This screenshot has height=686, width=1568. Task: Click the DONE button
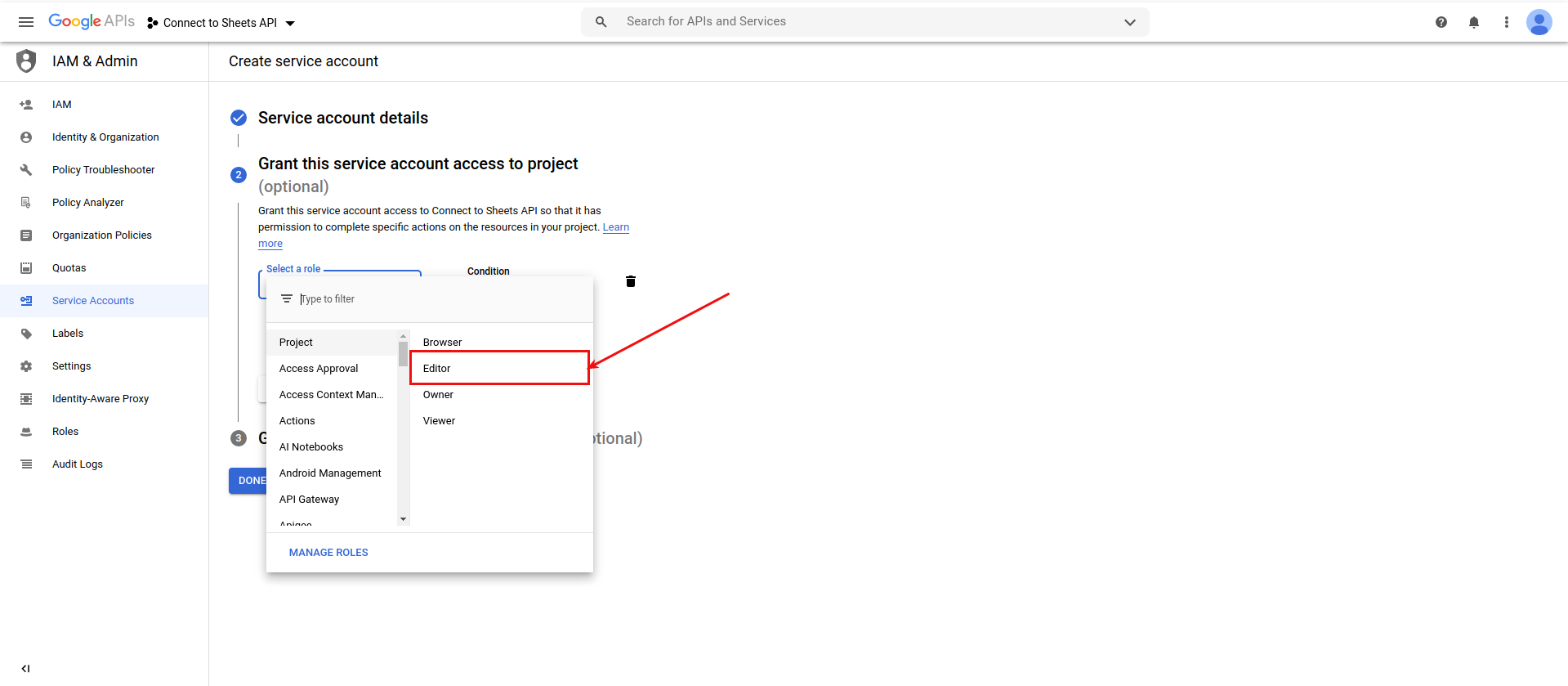tap(248, 481)
